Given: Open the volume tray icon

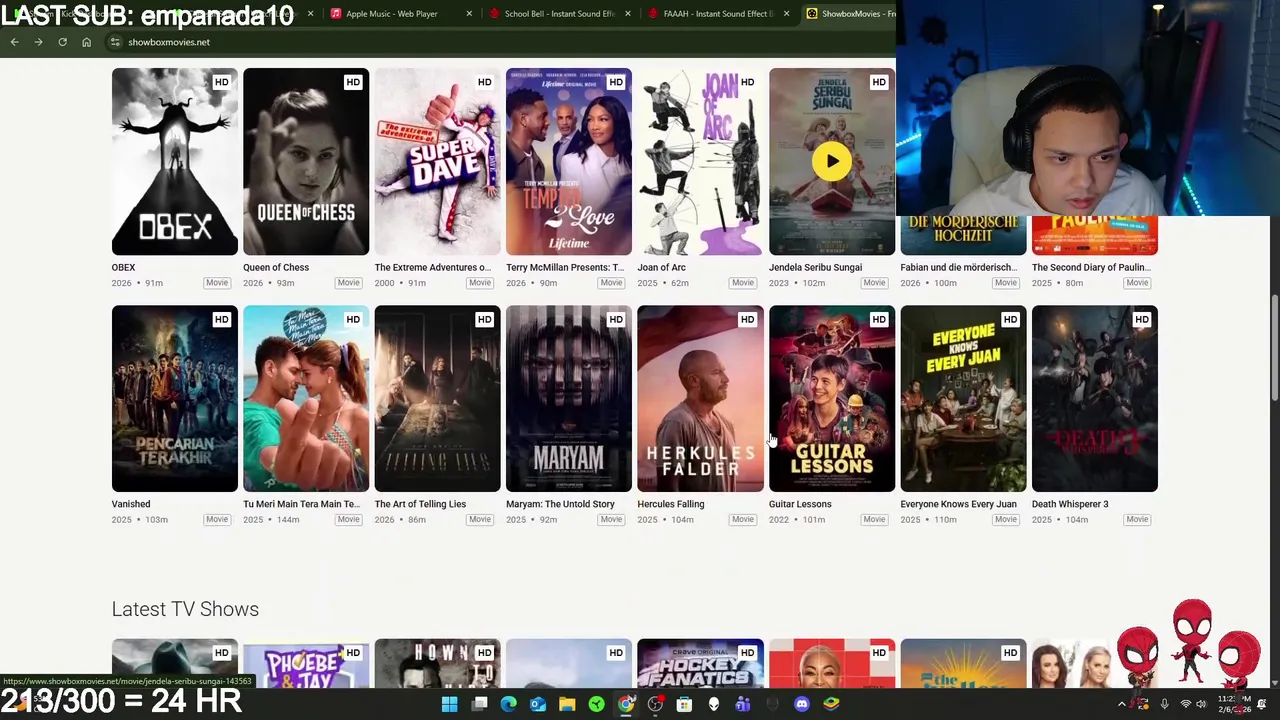Looking at the screenshot, I should click(x=1201, y=705).
